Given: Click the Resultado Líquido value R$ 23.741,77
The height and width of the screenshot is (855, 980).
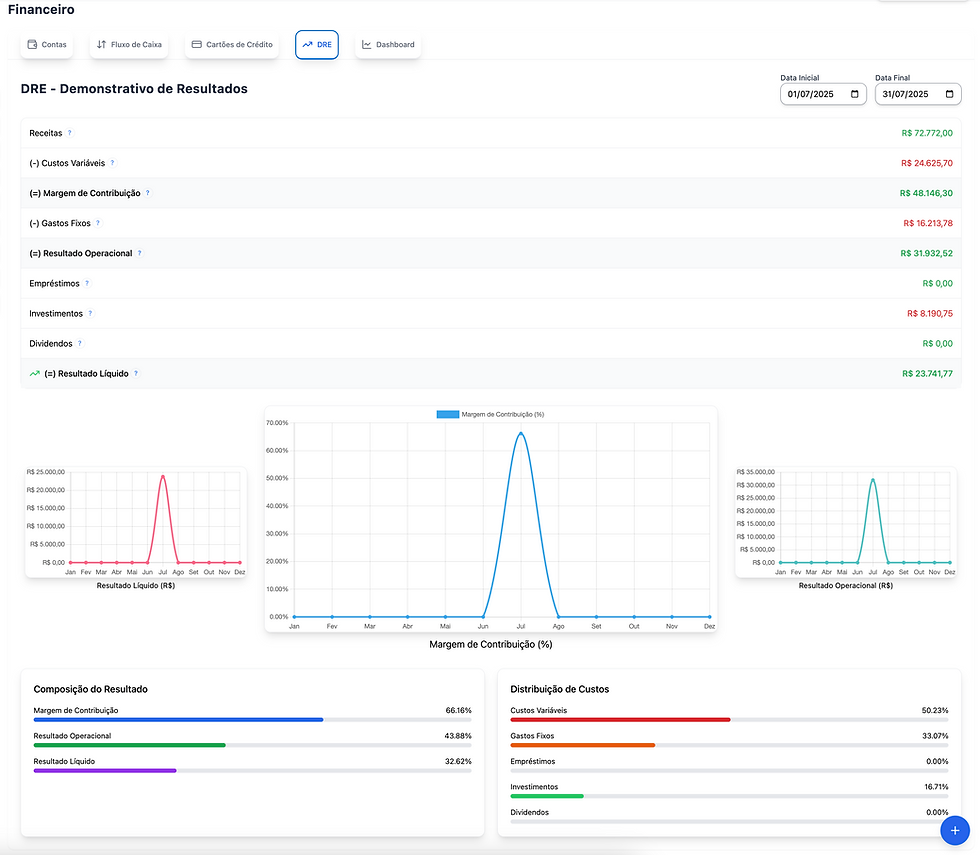Looking at the screenshot, I should 928,374.
